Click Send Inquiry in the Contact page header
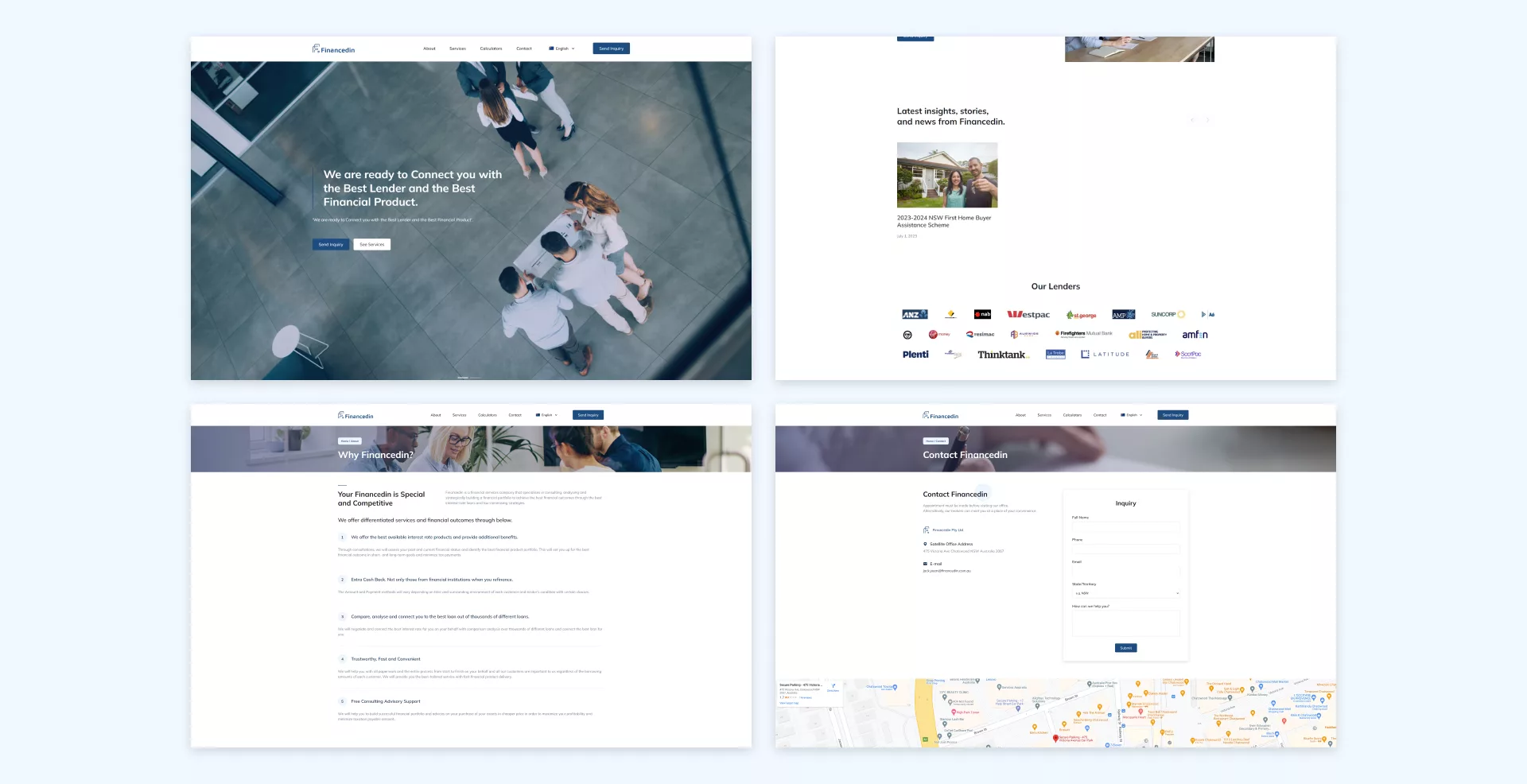The width and height of the screenshot is (1527, 784). coord(1173,415)
